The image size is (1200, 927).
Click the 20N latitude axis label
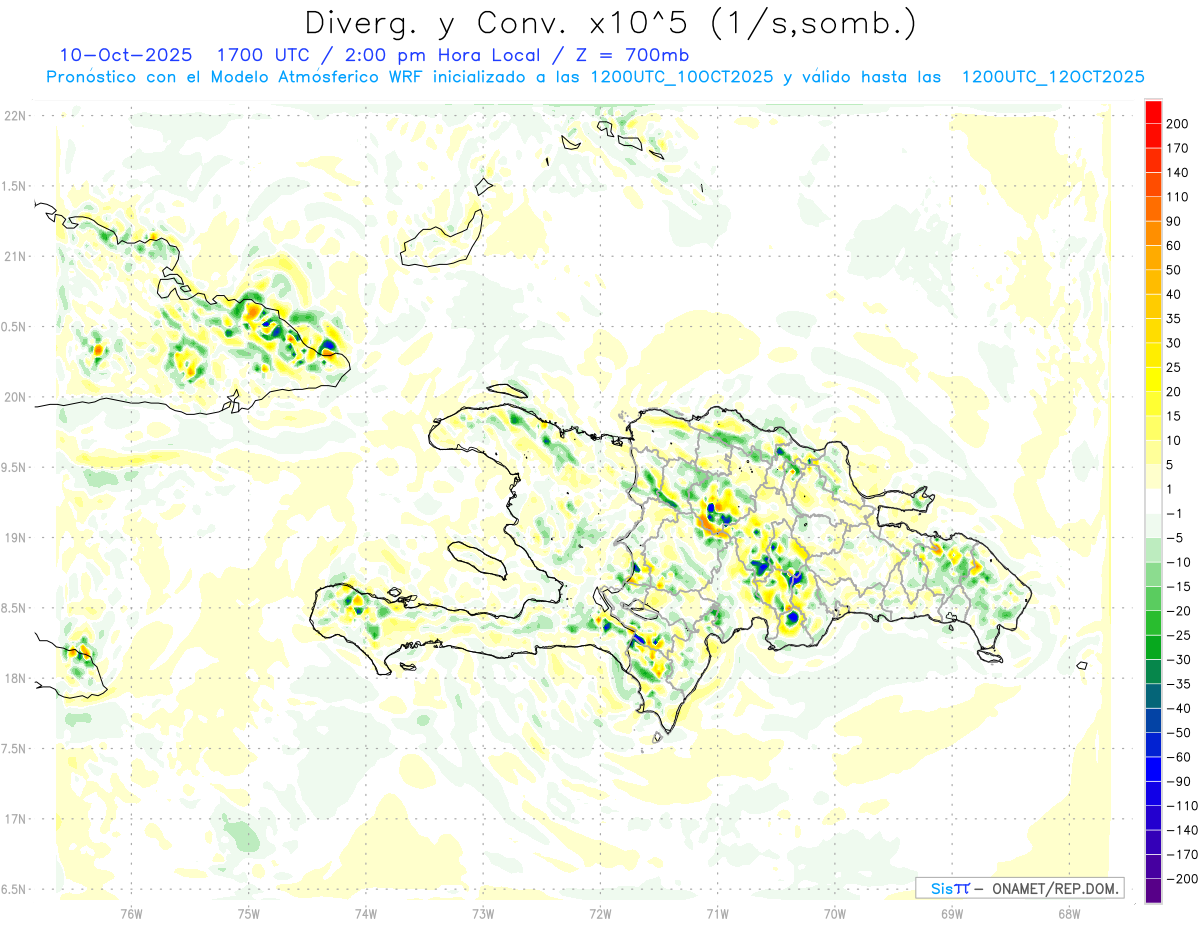[15, 397]
